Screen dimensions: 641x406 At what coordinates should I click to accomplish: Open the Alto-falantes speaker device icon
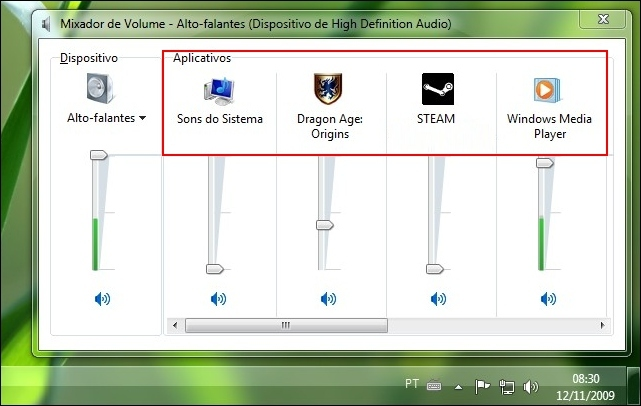click(x=101, y=88)
